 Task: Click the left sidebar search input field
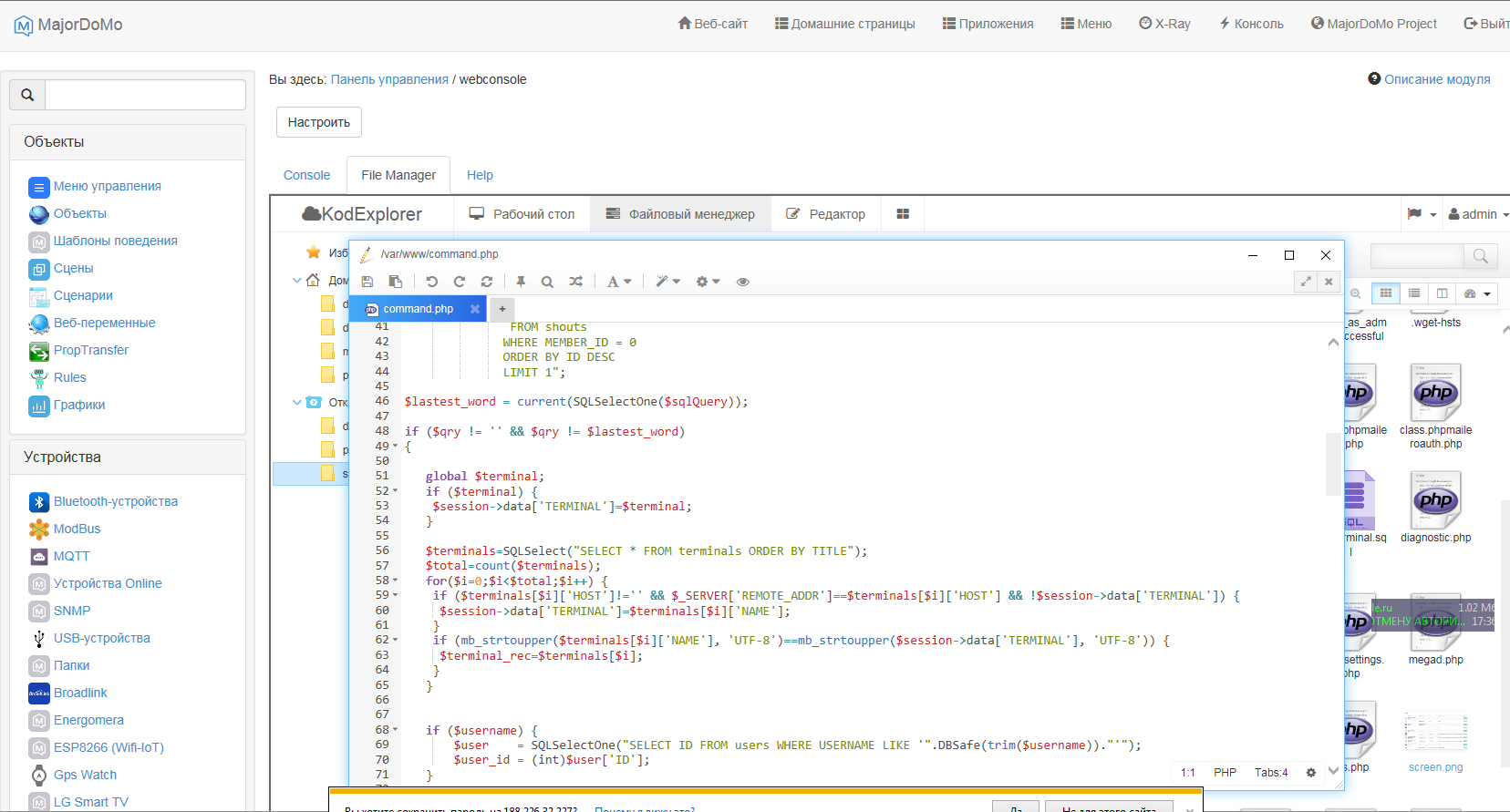(145, 95)
